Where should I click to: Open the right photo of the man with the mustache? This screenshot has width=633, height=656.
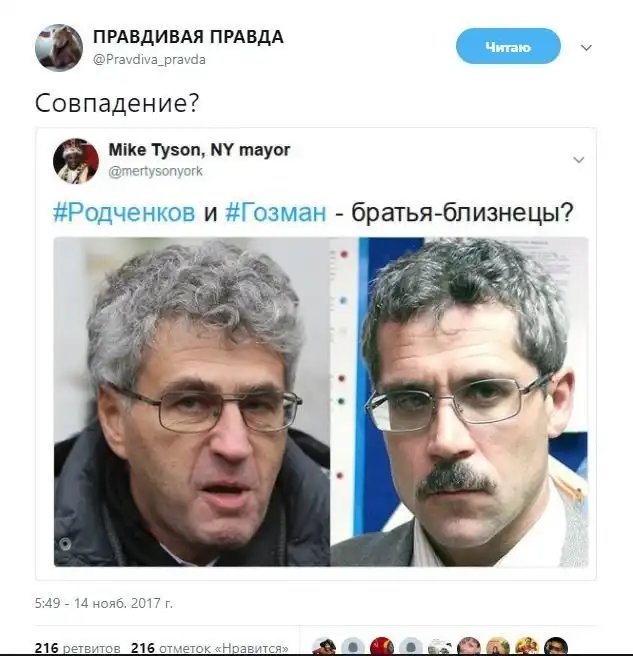click(x=459, y=402)
